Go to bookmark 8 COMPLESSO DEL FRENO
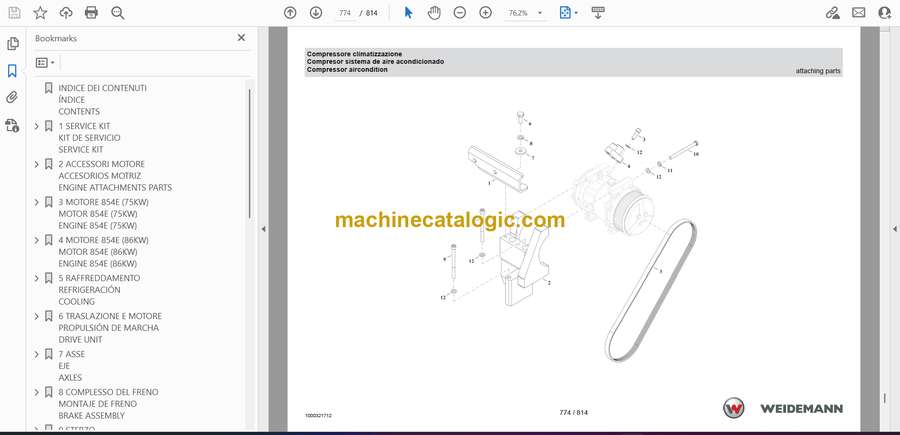This screenshot has width=900, height=435. coord(108,403)
